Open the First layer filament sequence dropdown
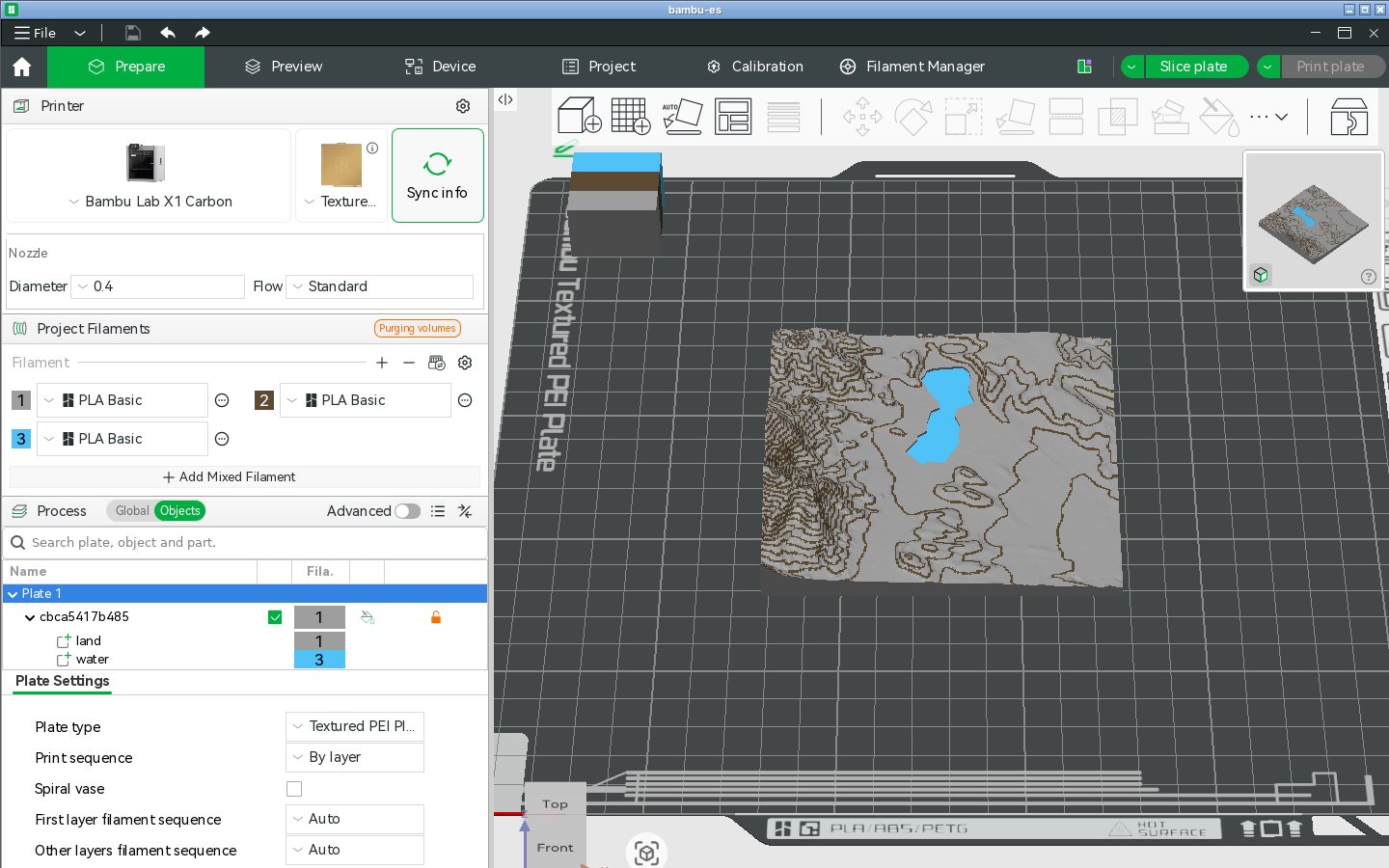Screen dimensions: 1389x868 point(355,819)
